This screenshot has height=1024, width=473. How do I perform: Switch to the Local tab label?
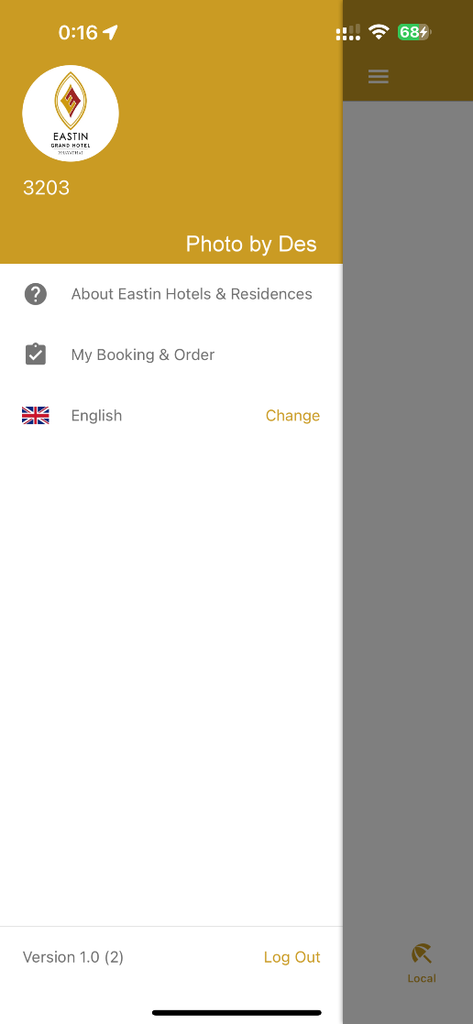click(x=421, y=978)
